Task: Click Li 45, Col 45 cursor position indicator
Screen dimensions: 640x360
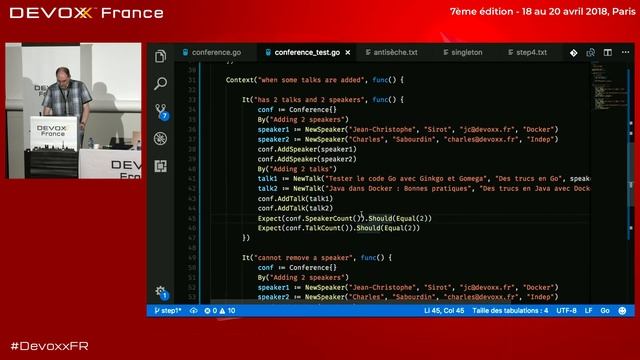Action: [444, 311]
